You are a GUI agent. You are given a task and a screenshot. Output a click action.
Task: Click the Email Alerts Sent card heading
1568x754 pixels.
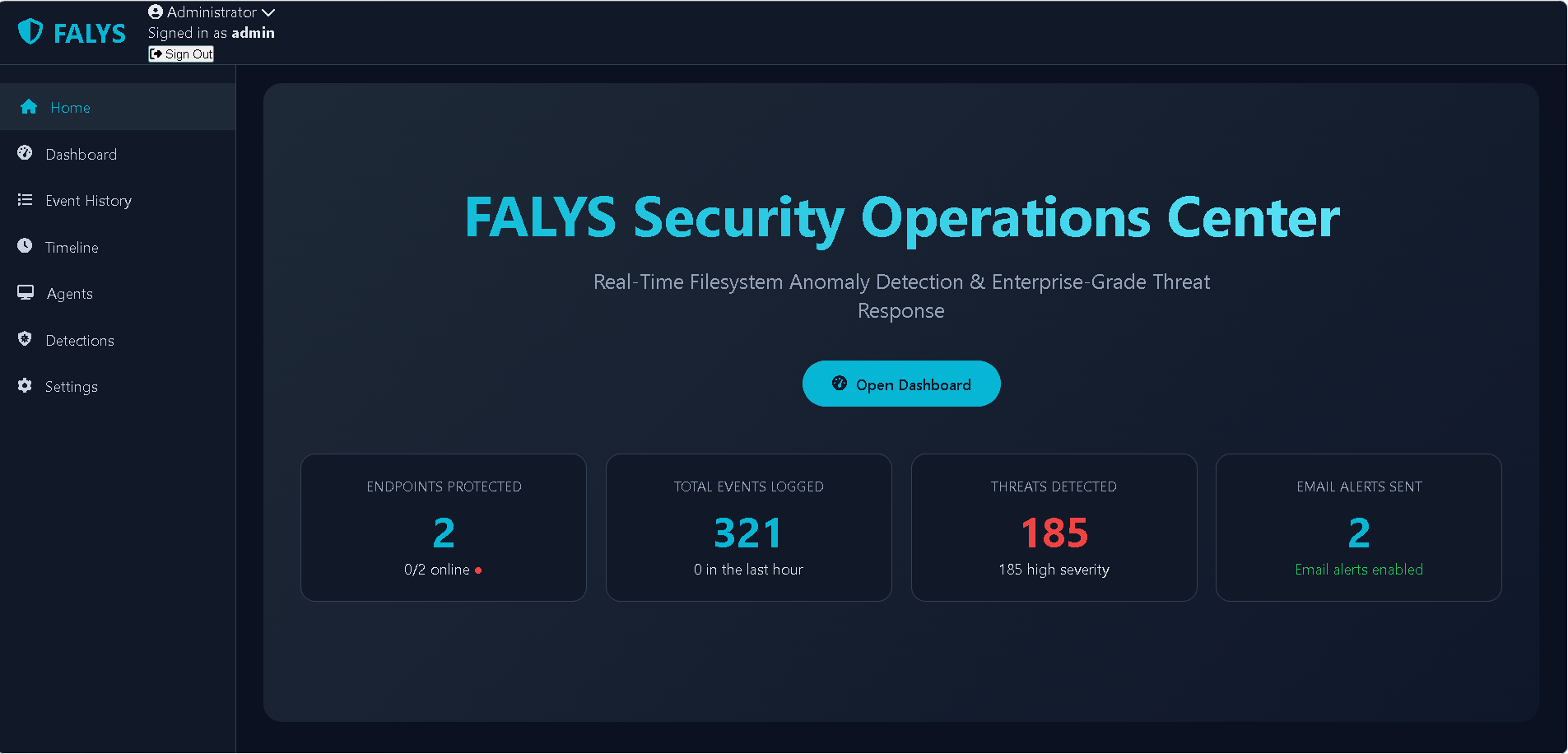point(1359,486)
